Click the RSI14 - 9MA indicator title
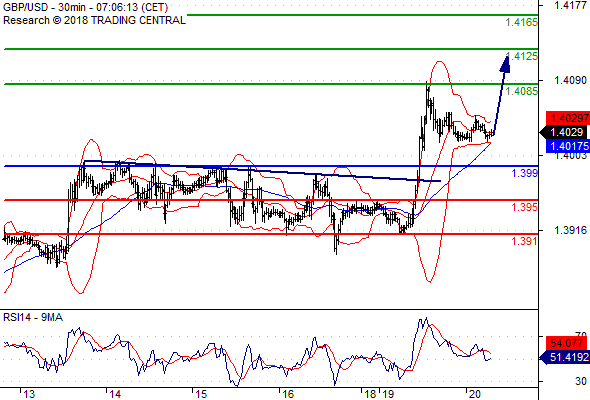 33,318
